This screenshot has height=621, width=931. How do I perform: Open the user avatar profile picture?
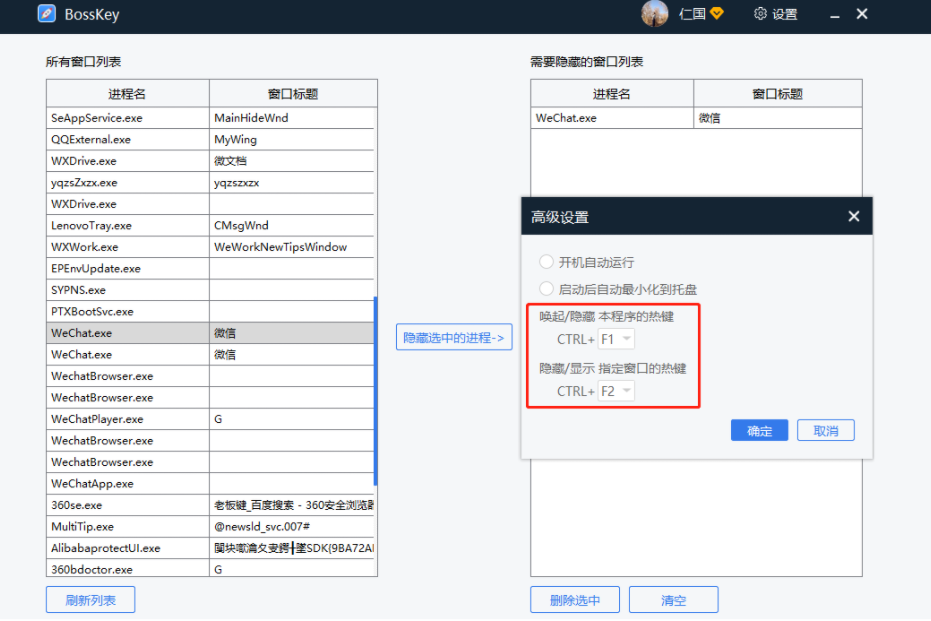[x=654, y=14]
